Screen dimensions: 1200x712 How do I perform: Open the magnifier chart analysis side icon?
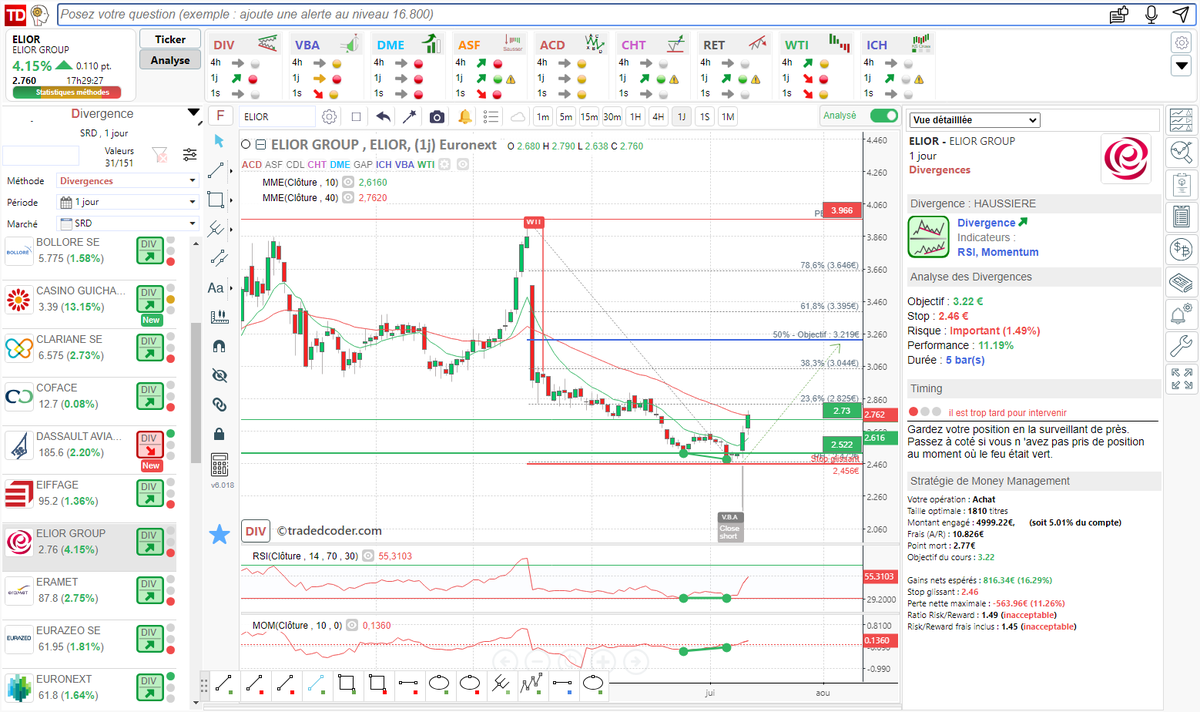coord(1181,152)
